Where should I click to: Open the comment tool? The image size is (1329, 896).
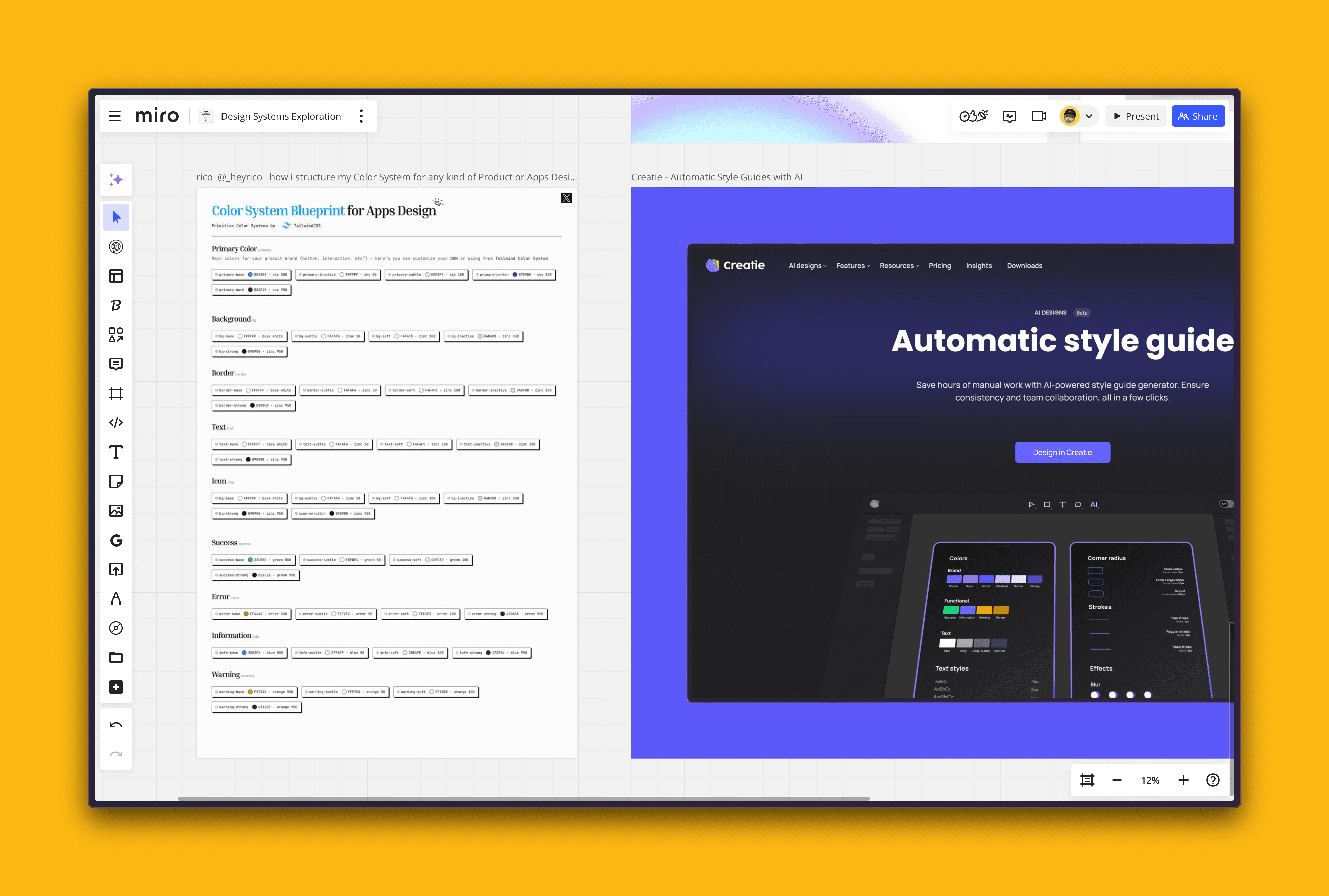tap(116, 364)
